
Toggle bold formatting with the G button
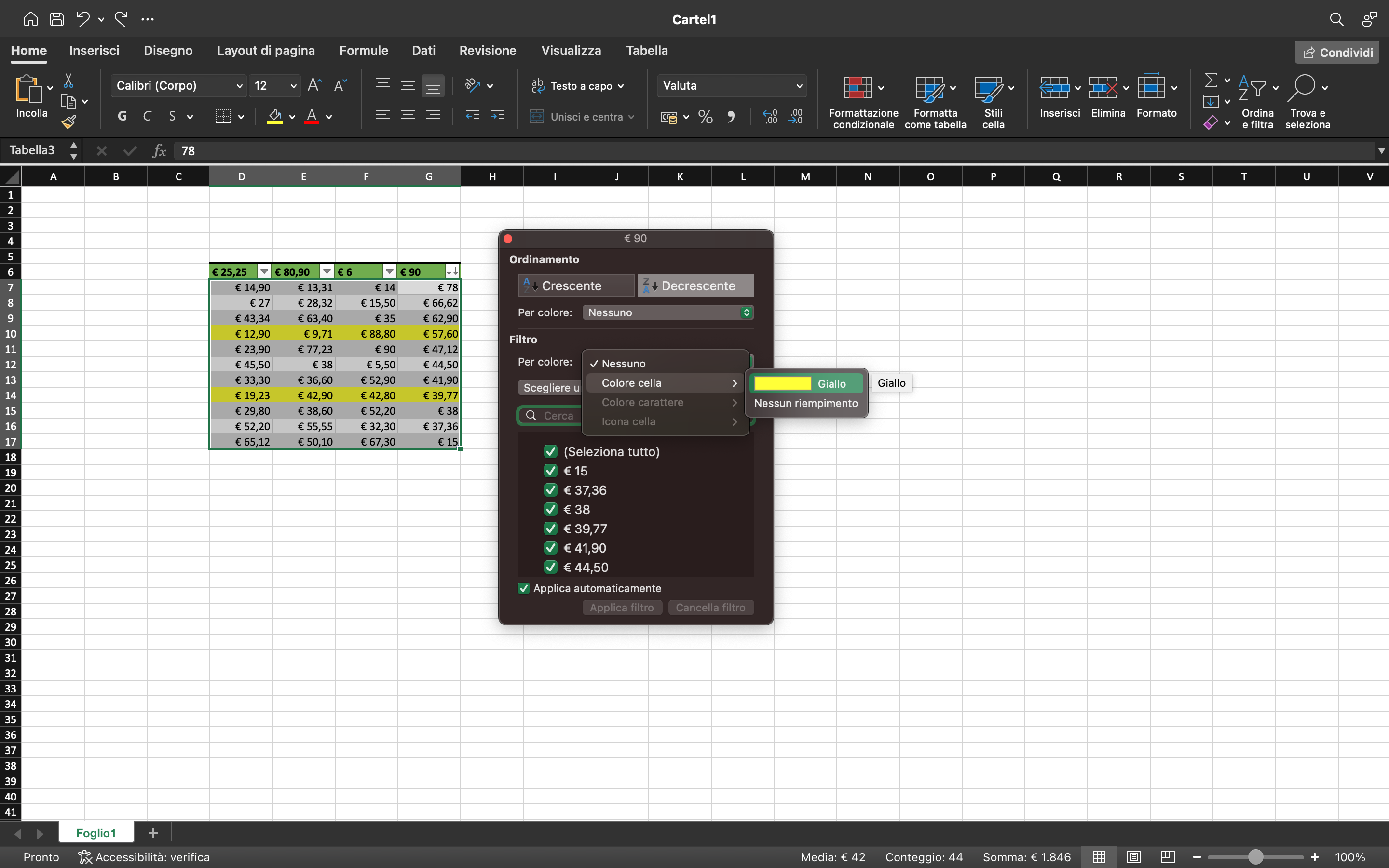122,115
